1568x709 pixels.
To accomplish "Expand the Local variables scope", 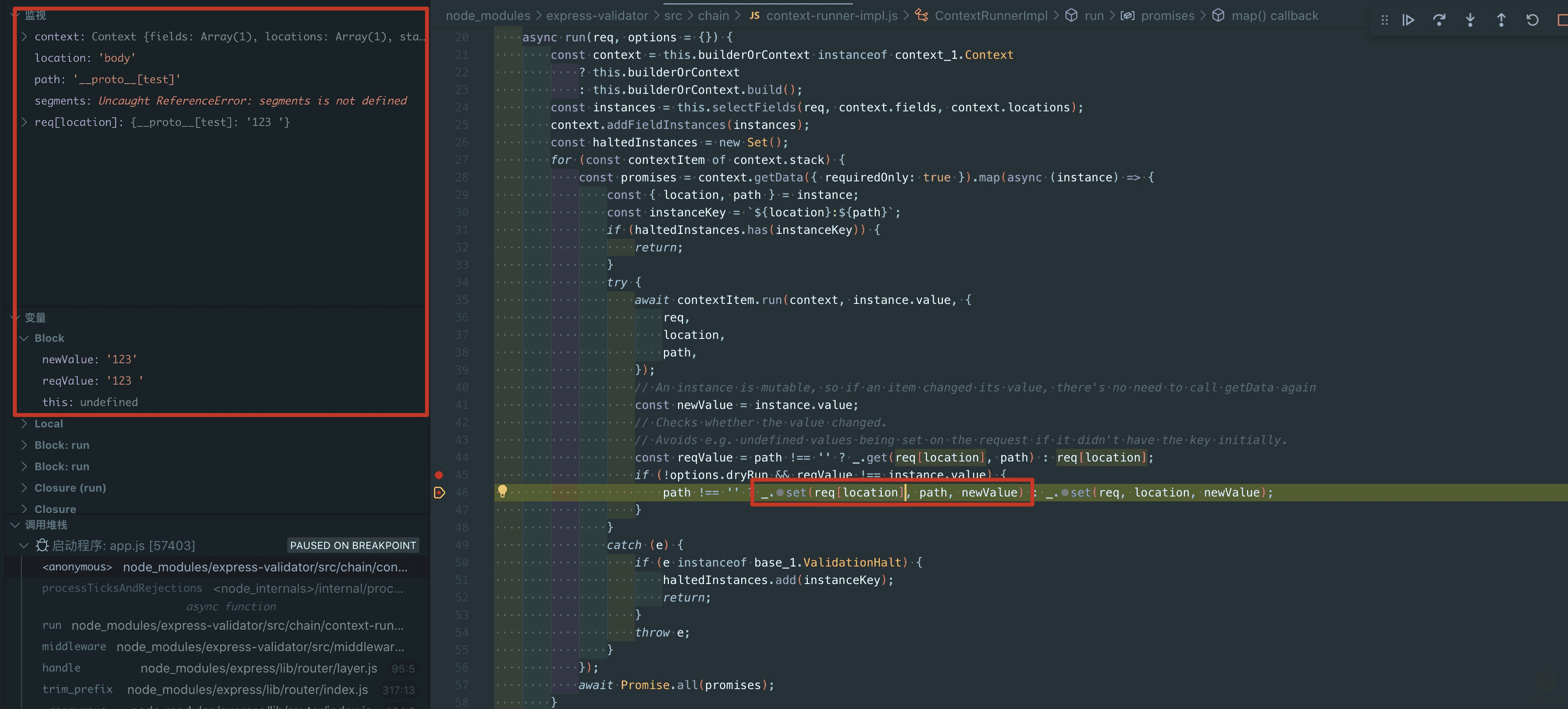I will click(24, 424).
